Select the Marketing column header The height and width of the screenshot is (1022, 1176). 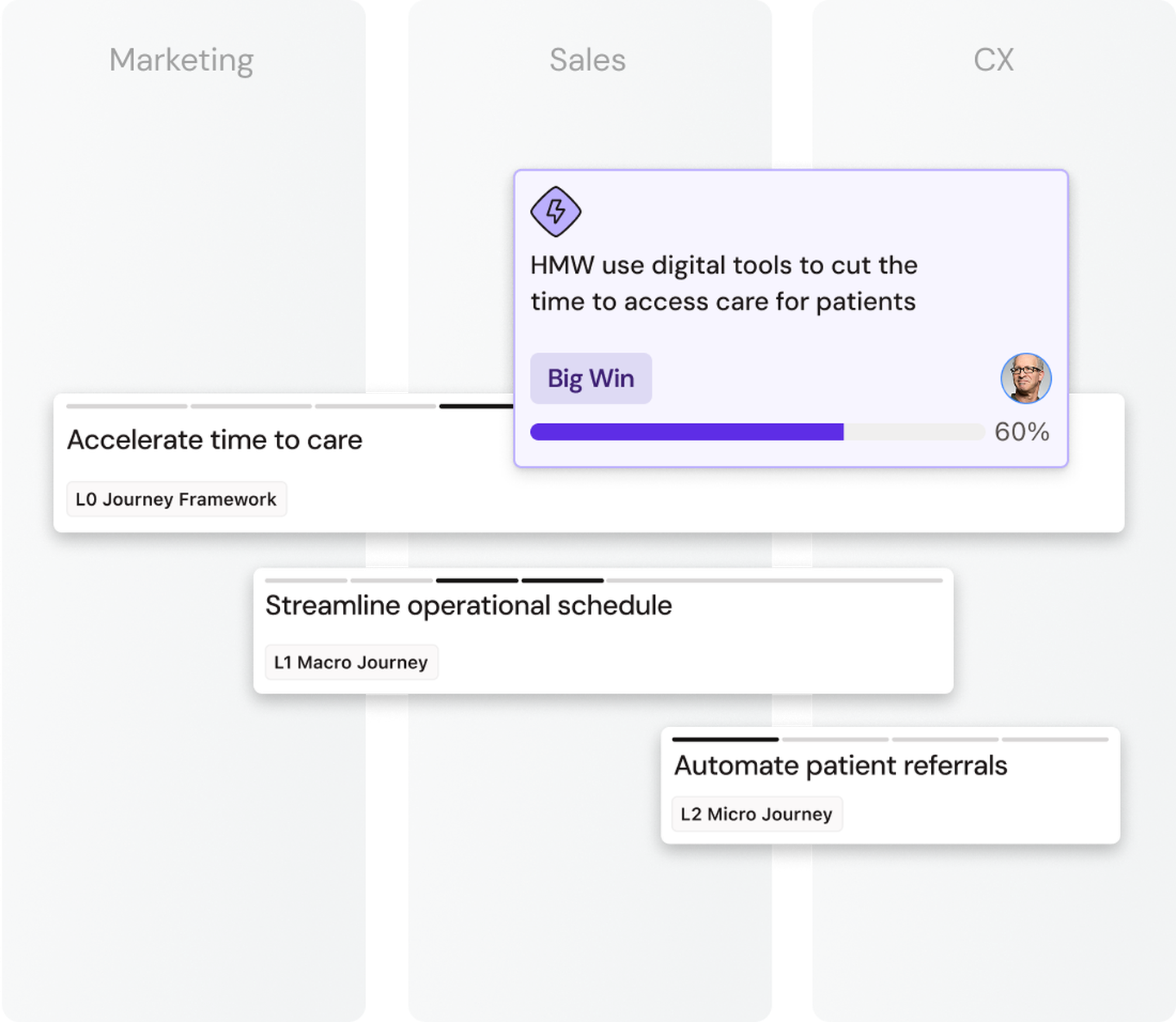click(181, 60)
